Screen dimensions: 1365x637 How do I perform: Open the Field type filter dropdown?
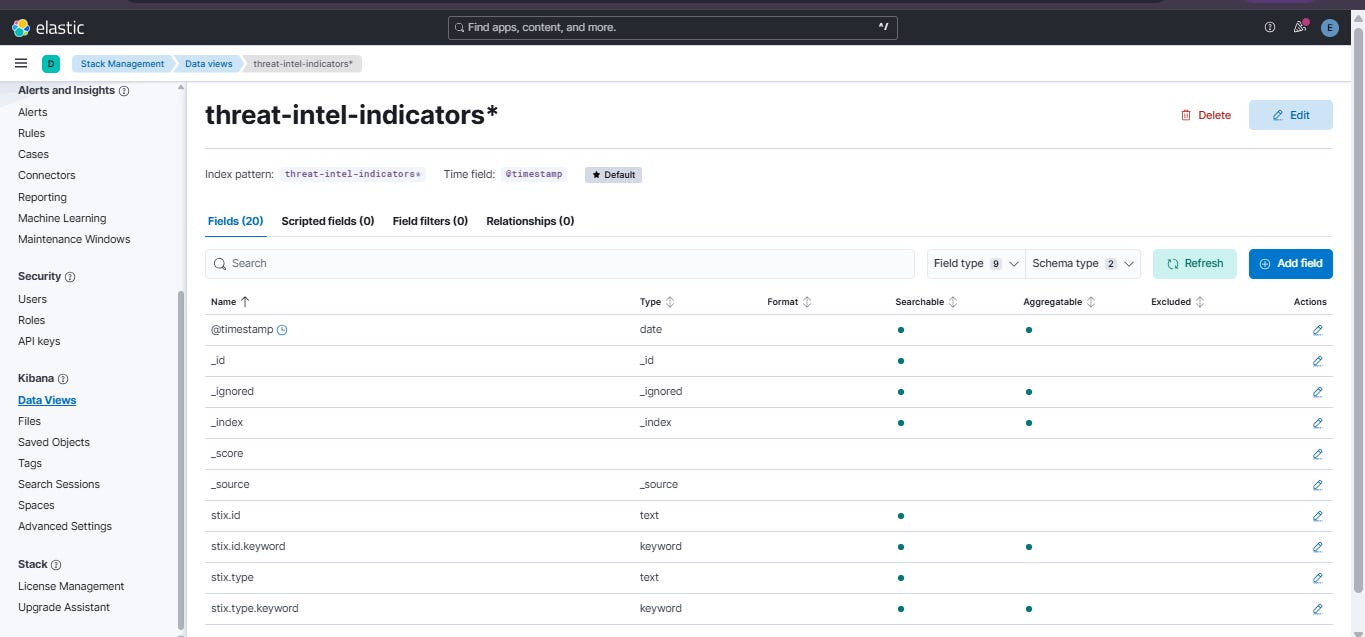click(x=976, y=264)
